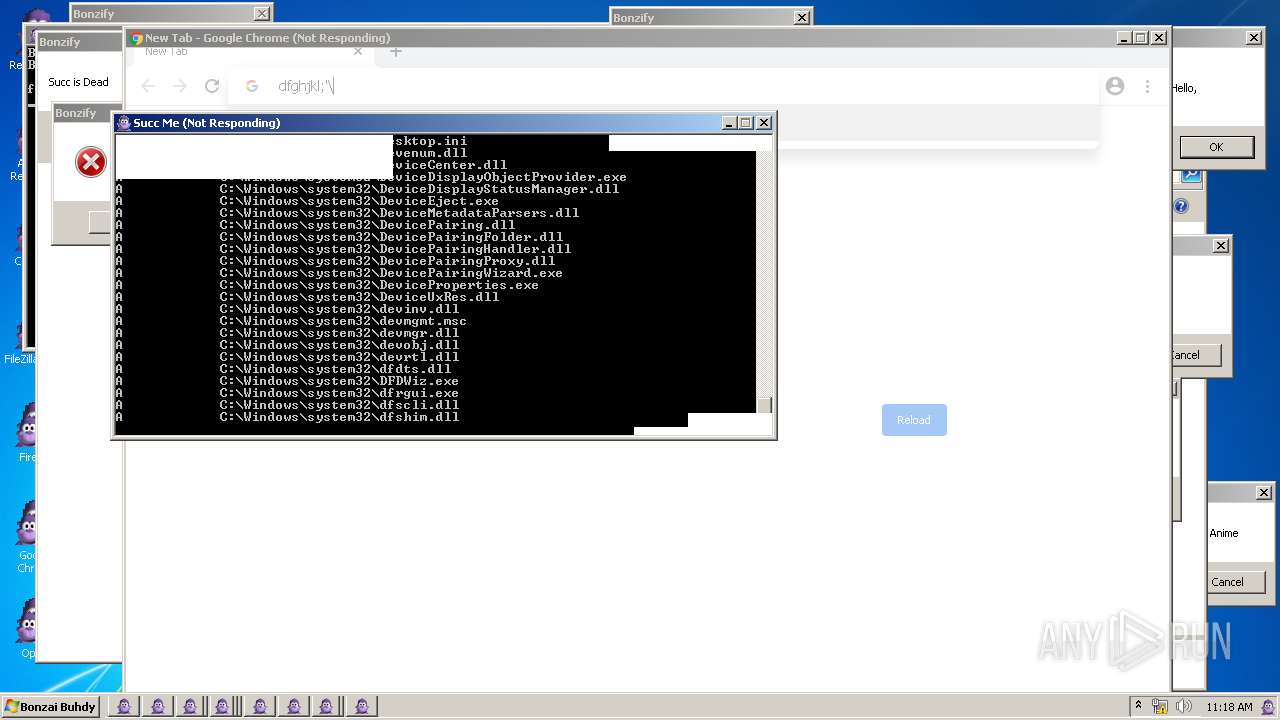Click the Google G icon in omnibox

coord(252,86)
